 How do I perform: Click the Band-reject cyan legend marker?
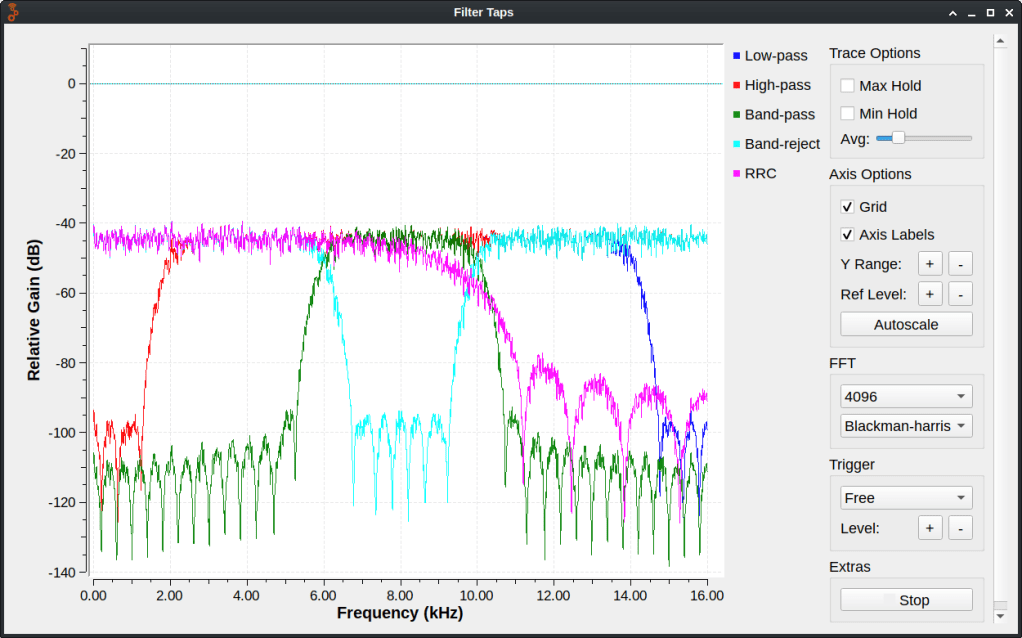(738, 145)
